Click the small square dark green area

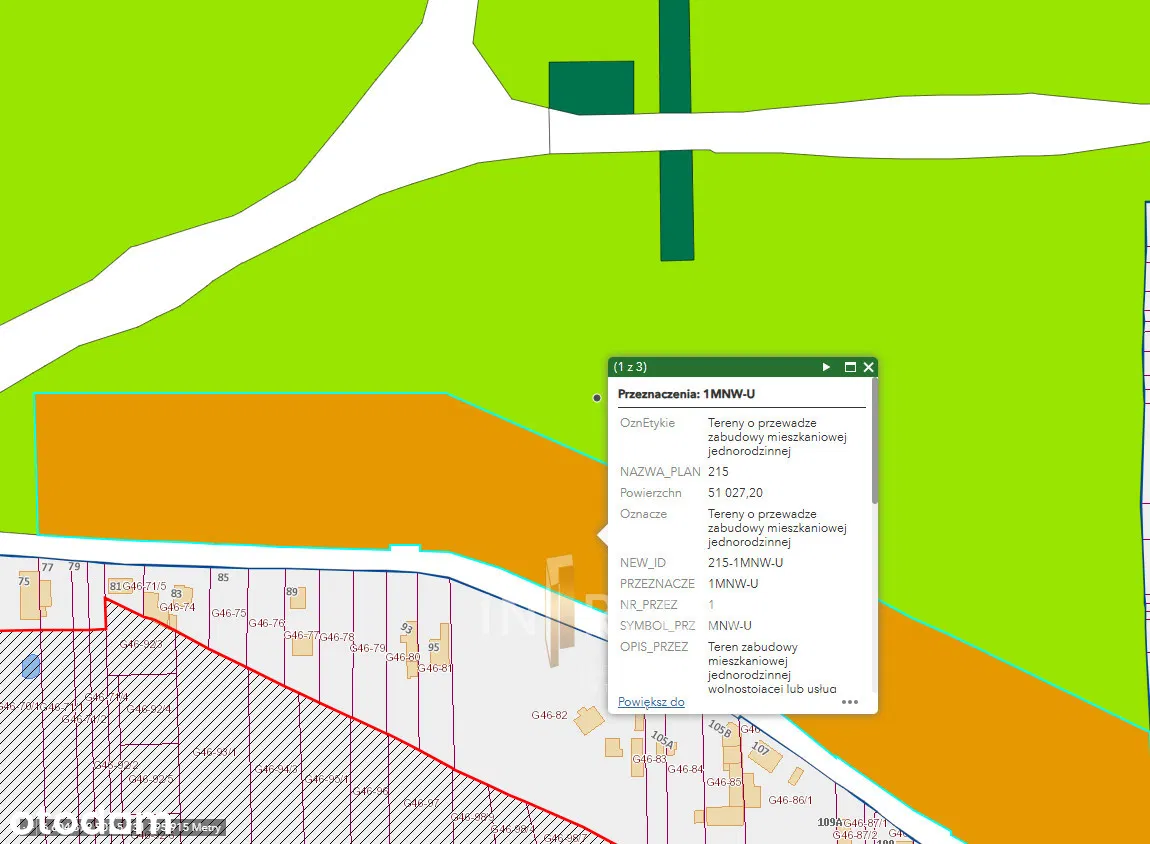point(591,86)
